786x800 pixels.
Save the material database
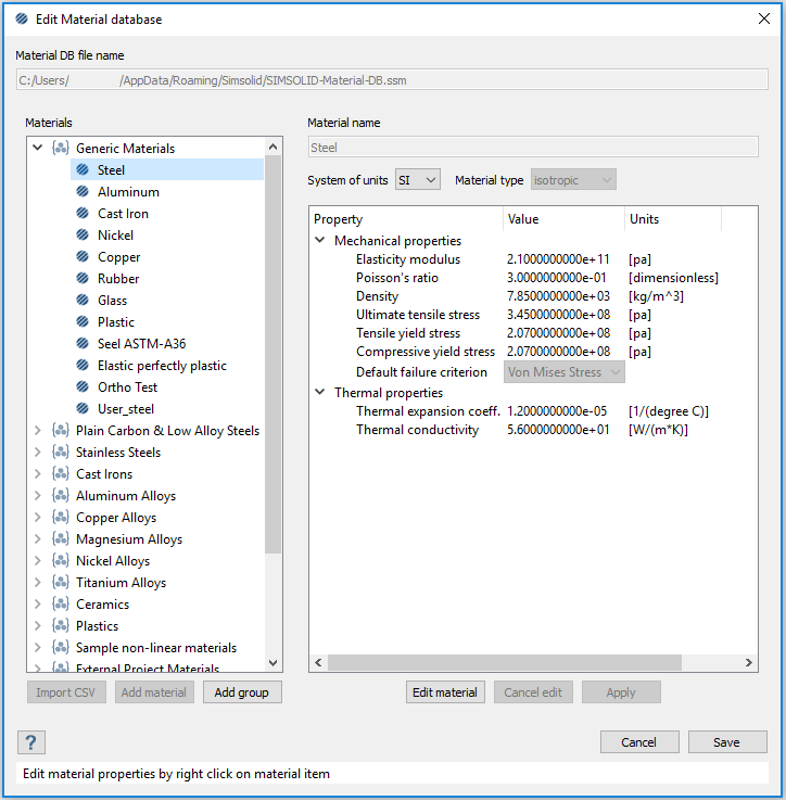click(726, 742)
